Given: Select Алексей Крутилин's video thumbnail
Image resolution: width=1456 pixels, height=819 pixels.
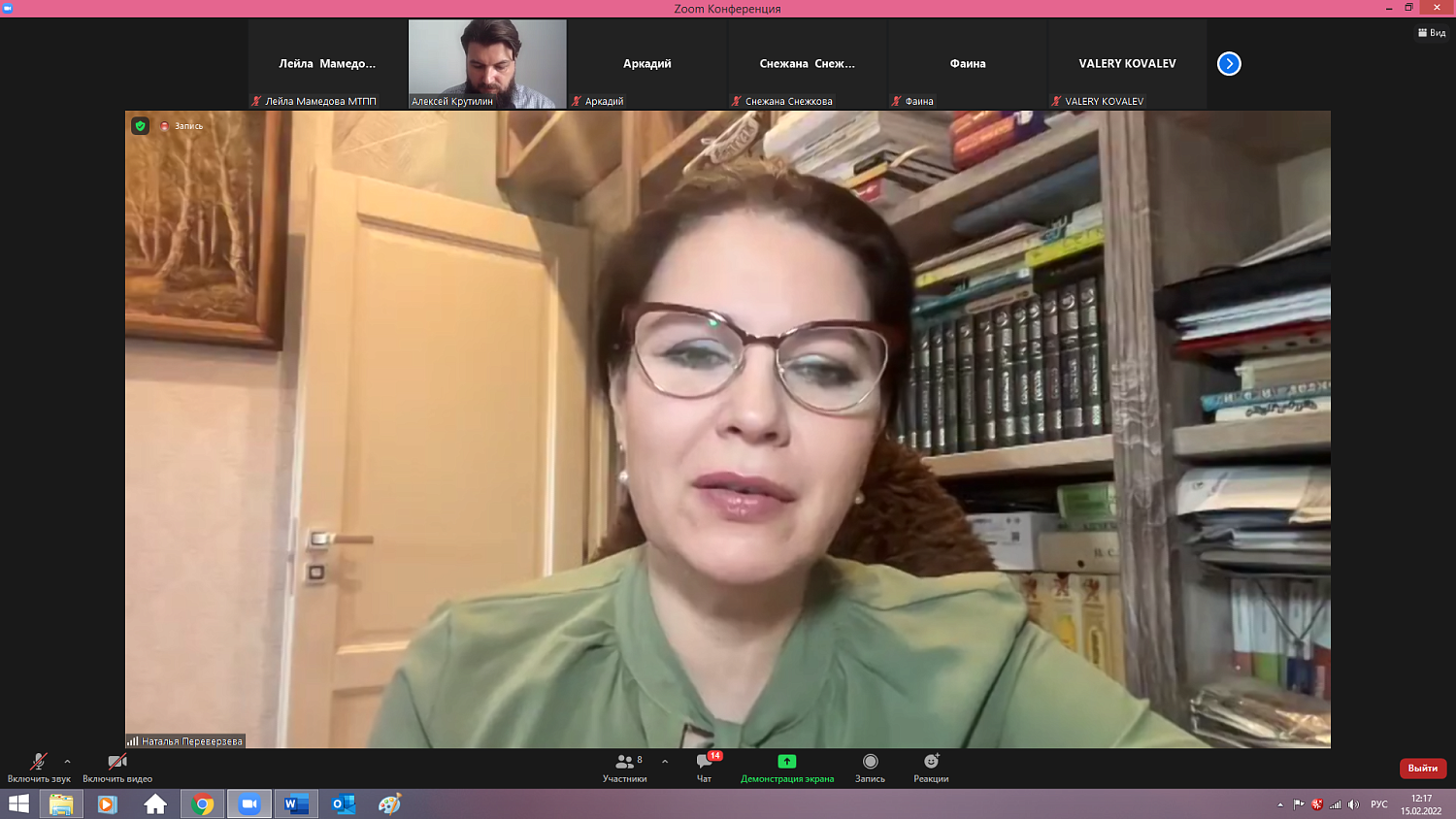Looking at the screenshot, I should coord(487,64).
